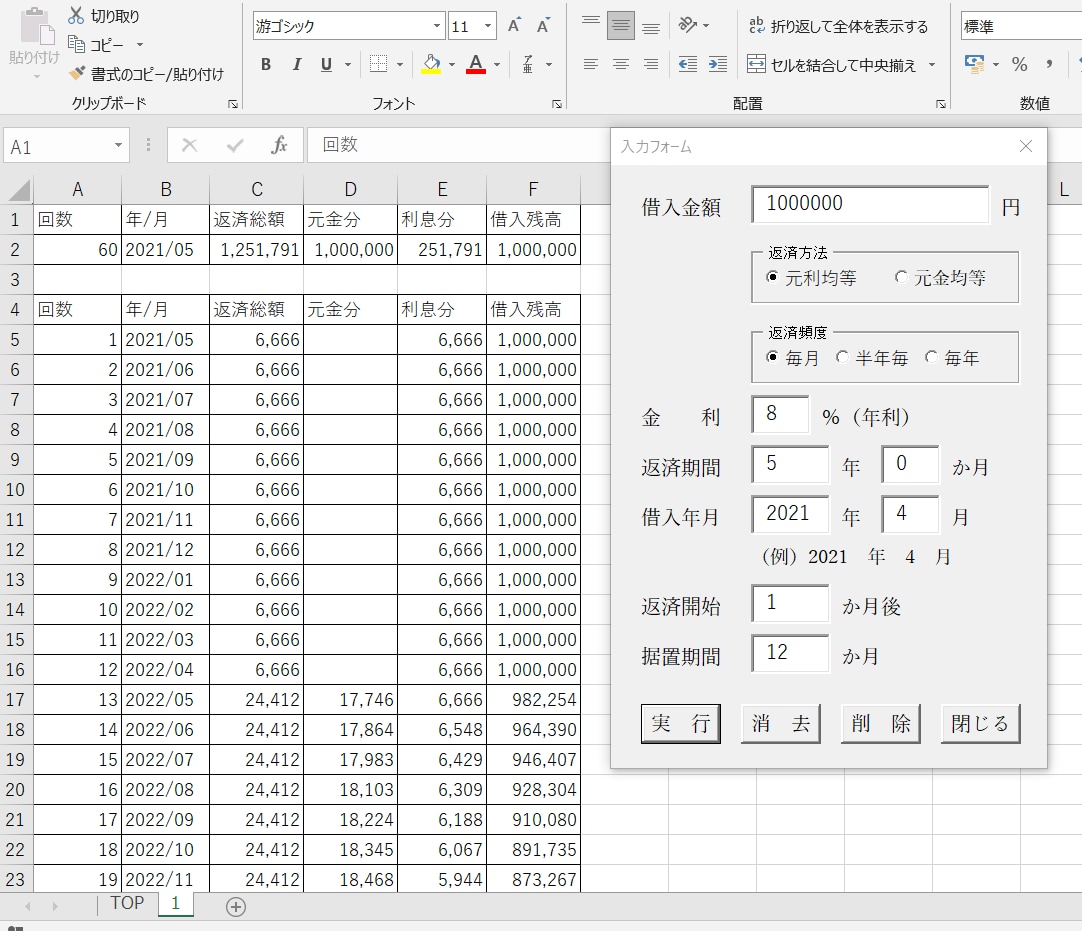This screenshot has height=931, width=1082.
Task: Toggle Underline formatting
Action: coord(326,65)
